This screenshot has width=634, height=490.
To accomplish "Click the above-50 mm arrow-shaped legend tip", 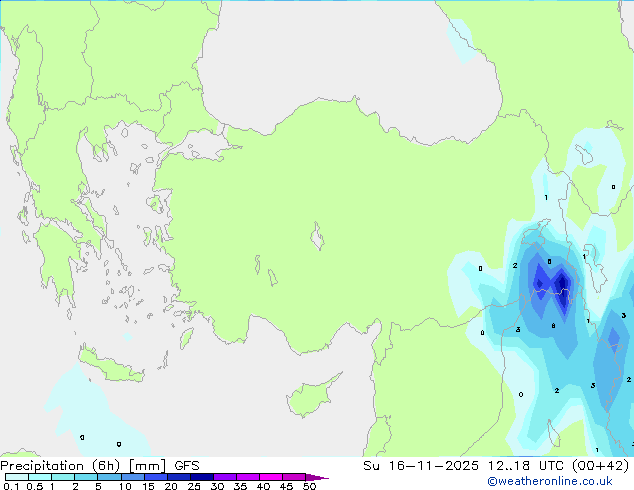I will [317, 477].
